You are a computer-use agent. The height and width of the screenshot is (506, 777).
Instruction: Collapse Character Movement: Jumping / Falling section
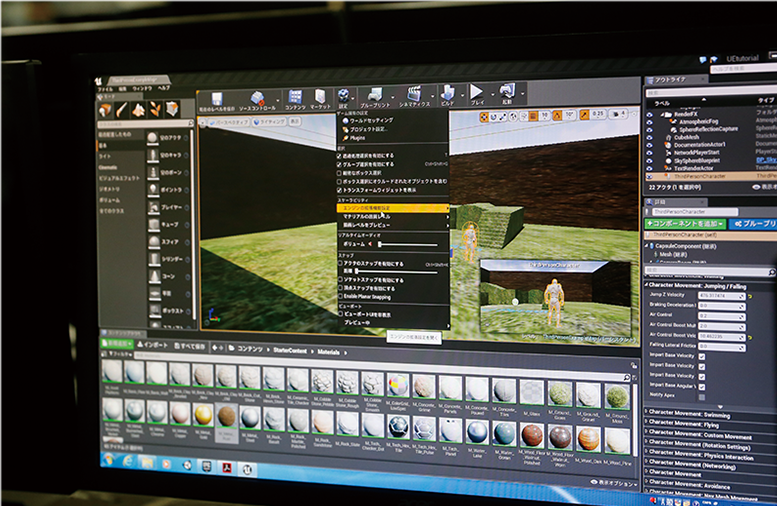pyautogui.click(x=646, y=285)
